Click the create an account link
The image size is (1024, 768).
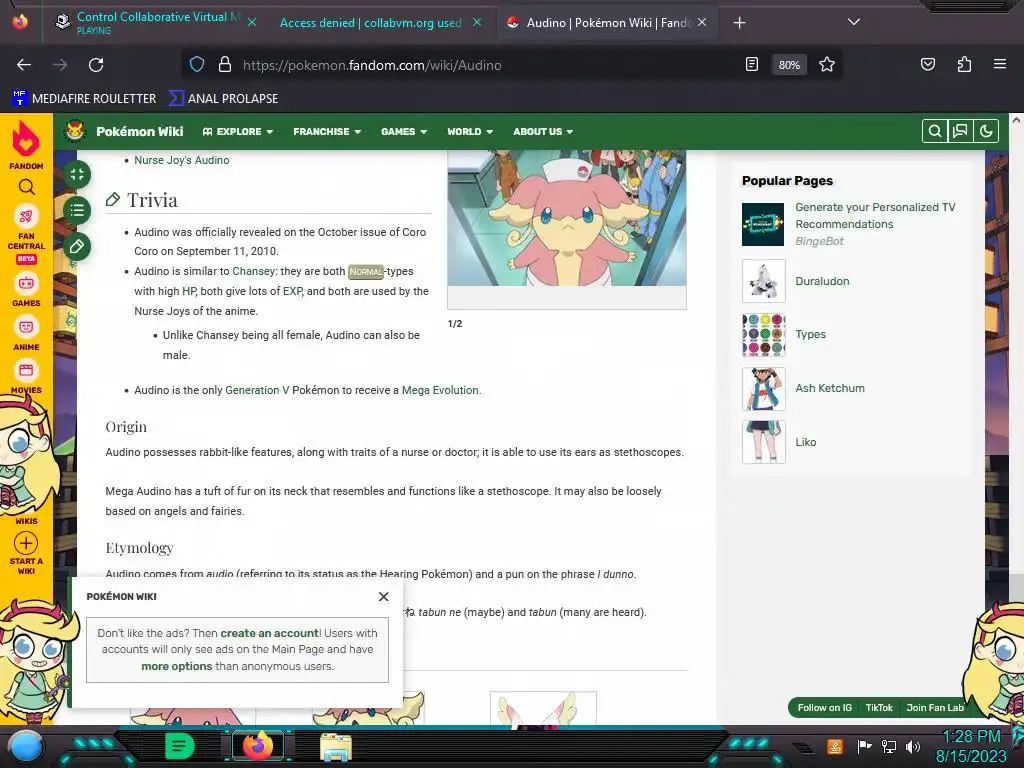click(x=269, y=633)
